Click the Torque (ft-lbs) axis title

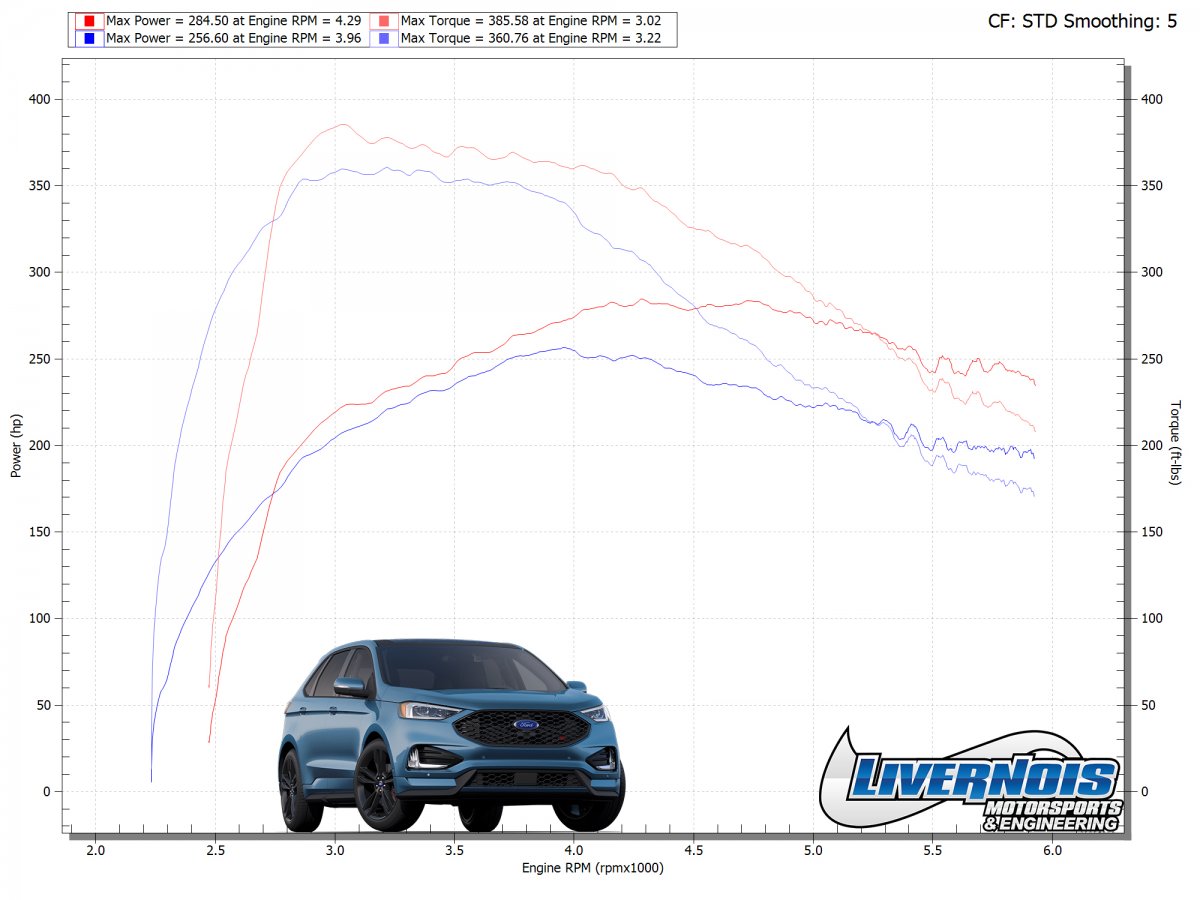1176,443
